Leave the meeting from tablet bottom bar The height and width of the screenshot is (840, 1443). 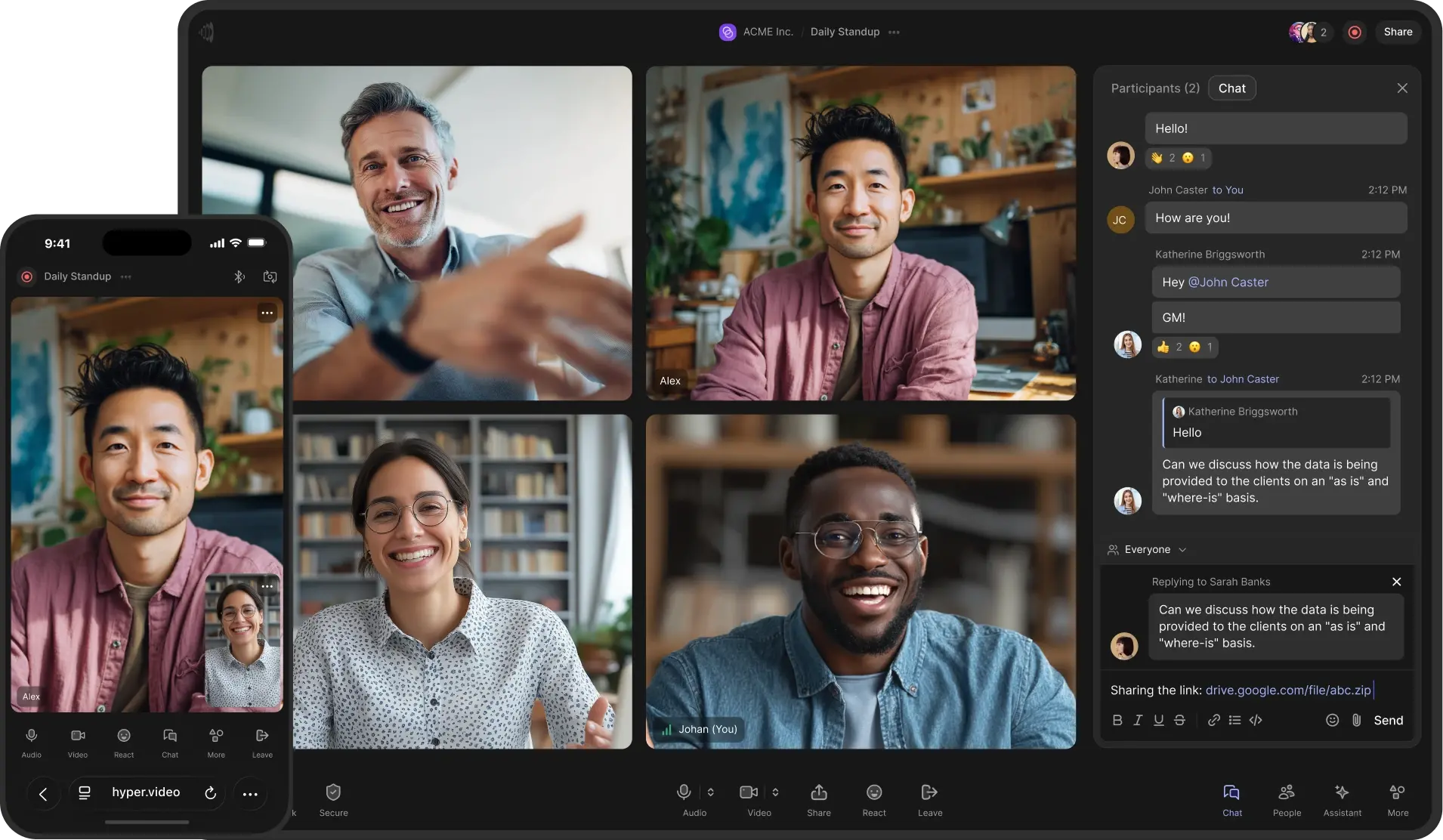[930, 800]
